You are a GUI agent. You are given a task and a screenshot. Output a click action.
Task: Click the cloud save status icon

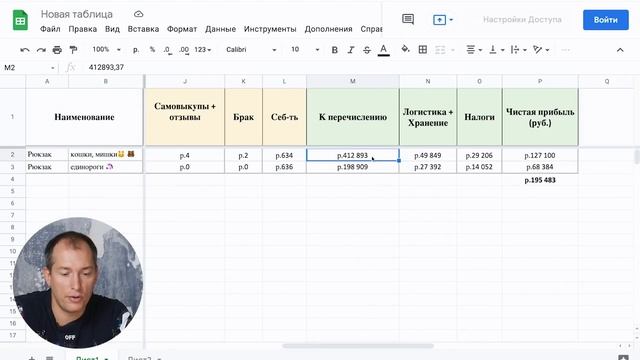138,14
